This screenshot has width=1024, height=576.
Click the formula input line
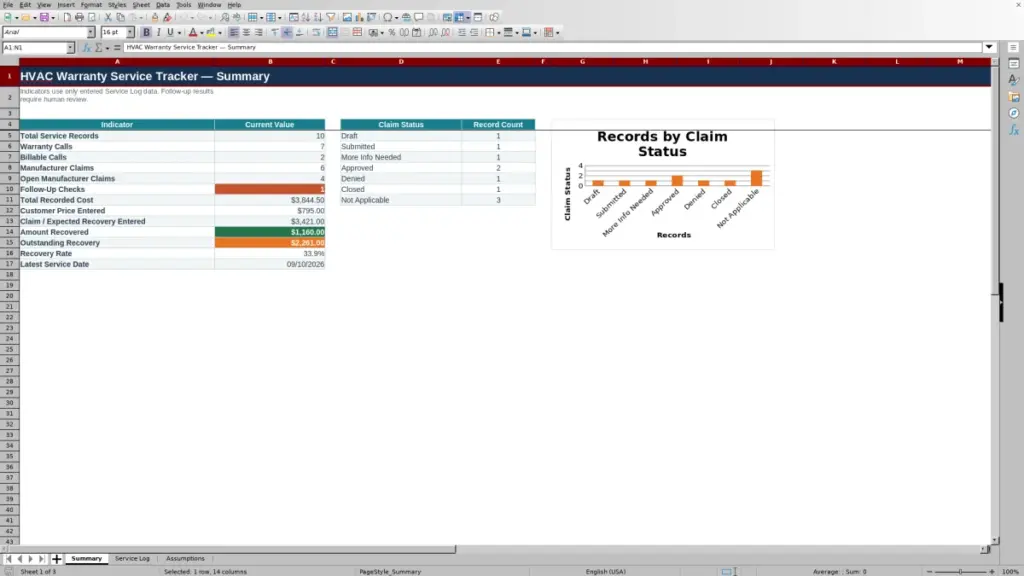coord(552,48)
